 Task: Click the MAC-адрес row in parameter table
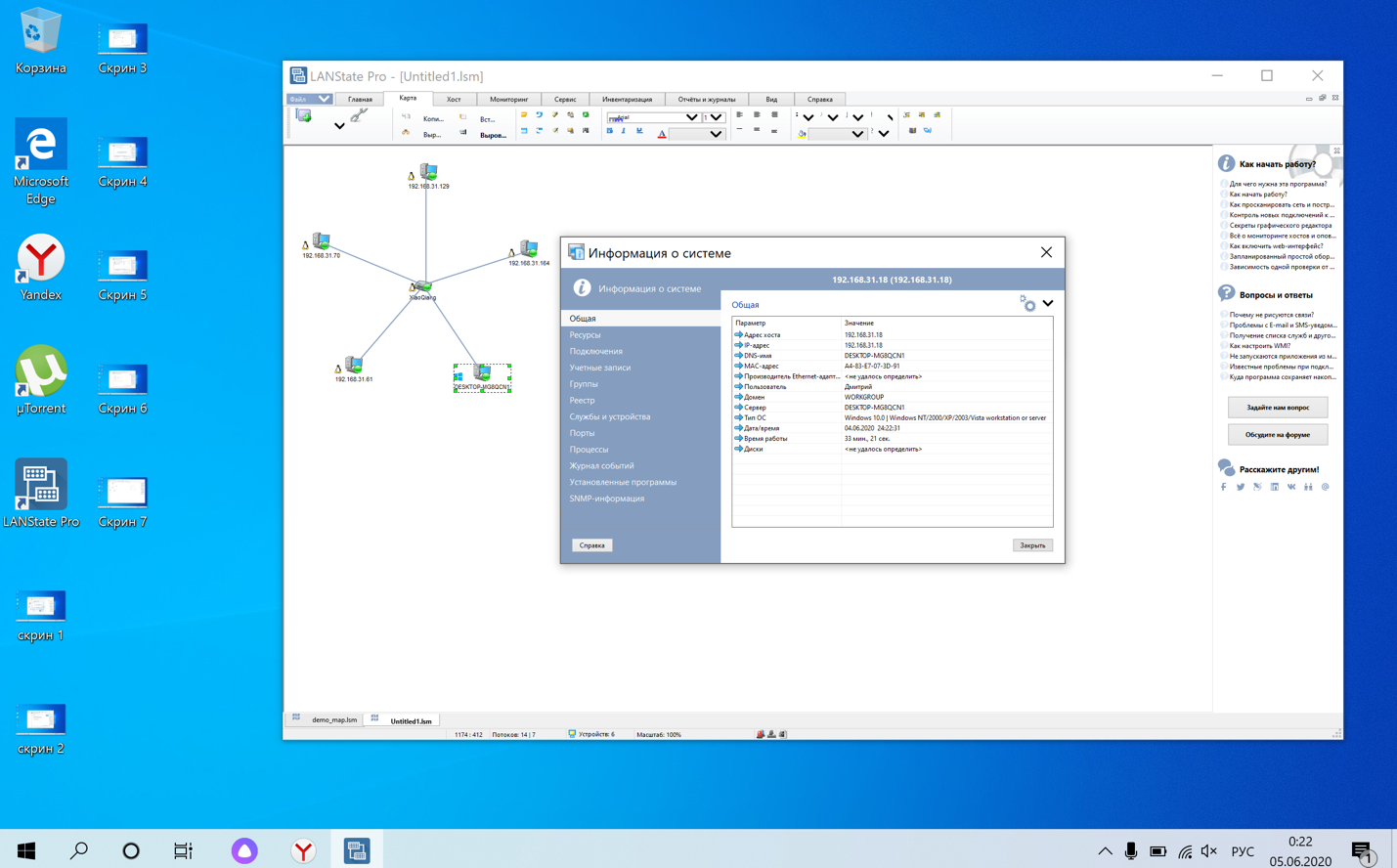(x=892, y=367)
